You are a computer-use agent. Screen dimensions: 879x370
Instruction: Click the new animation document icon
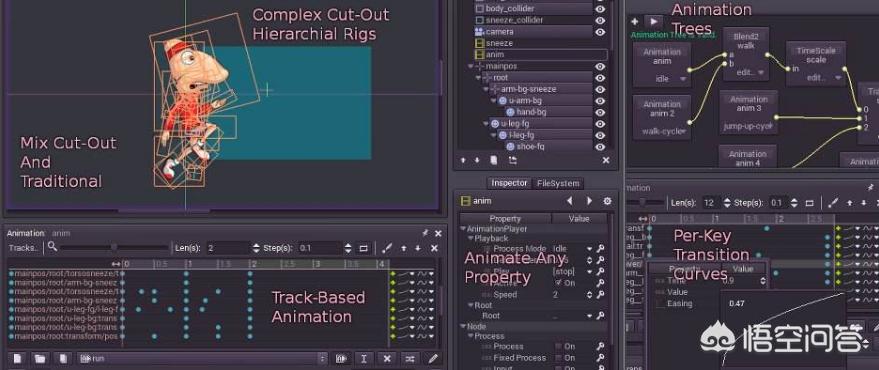pos(17,358)
